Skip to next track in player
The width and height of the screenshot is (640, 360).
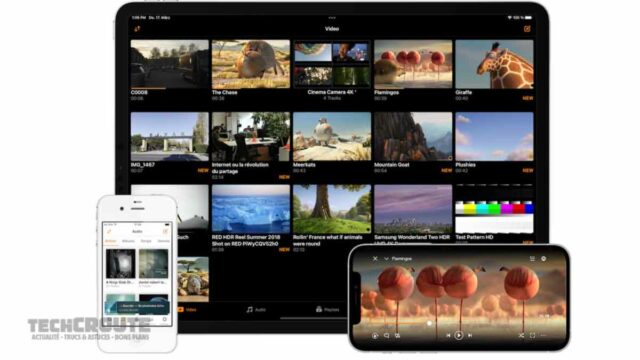coord(470,335)
